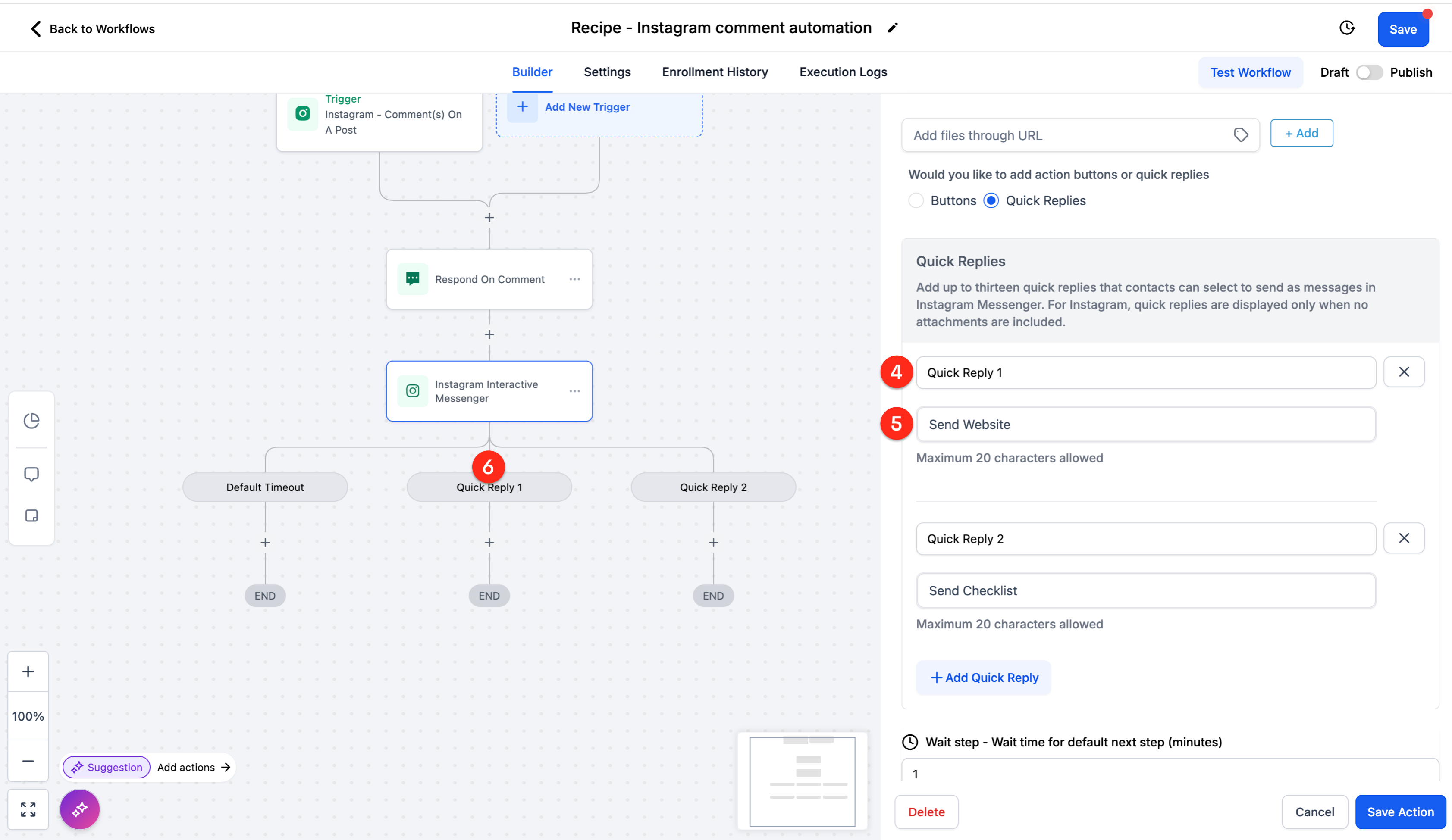The height and width of the screenshot is (840, 1452).
Task: Click Add Quick Reply button
Action: [984, 678]
